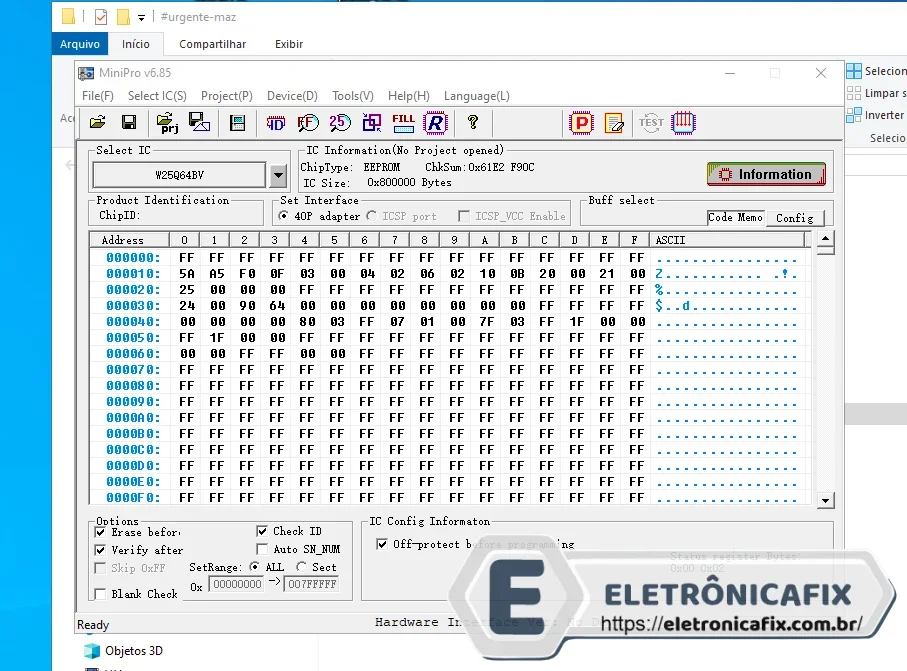Screen dimensions: 907x671
Task: Click the IC pin check chip icon
Action: [683, 122]
